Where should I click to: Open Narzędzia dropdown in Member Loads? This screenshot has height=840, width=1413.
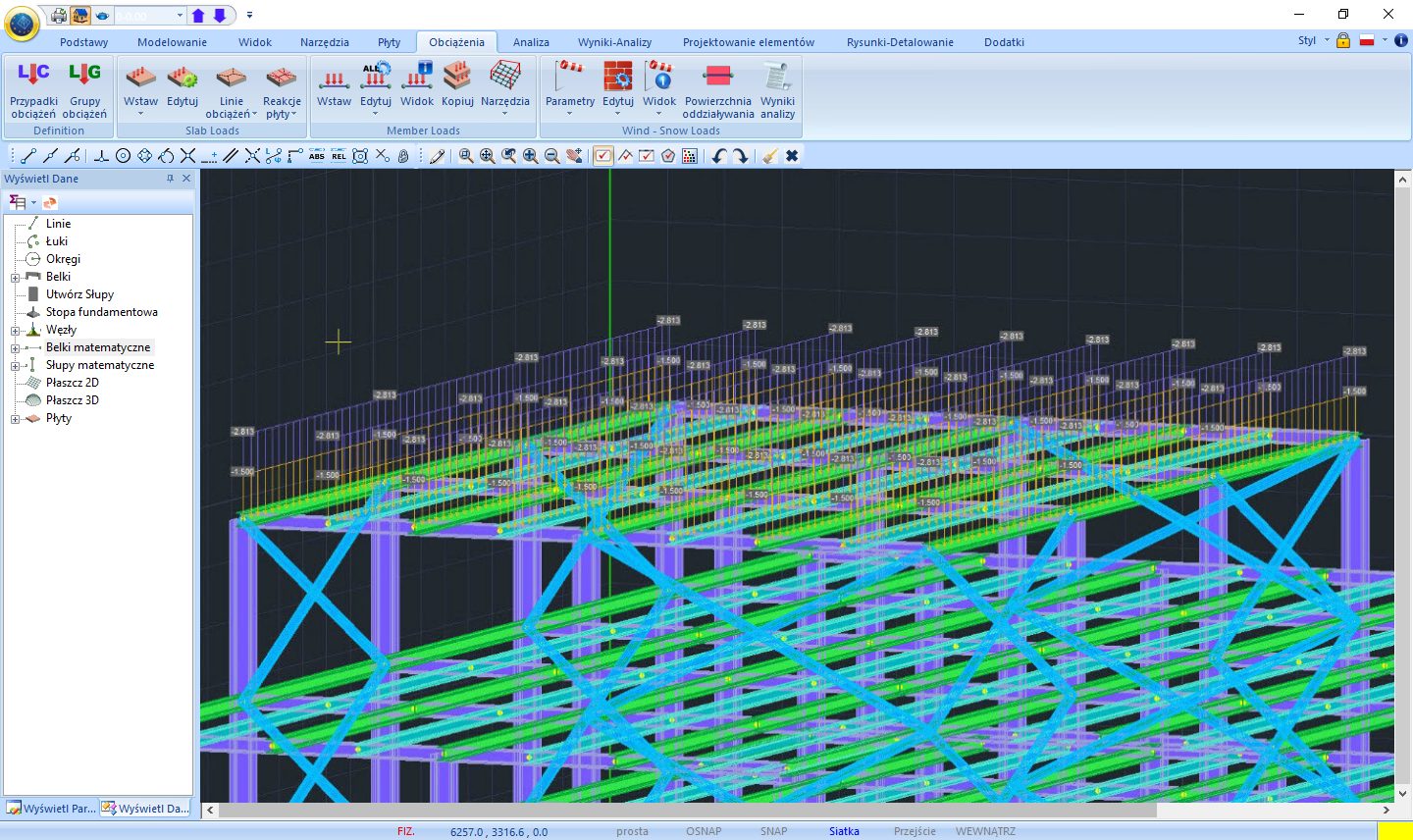[504, 114]
